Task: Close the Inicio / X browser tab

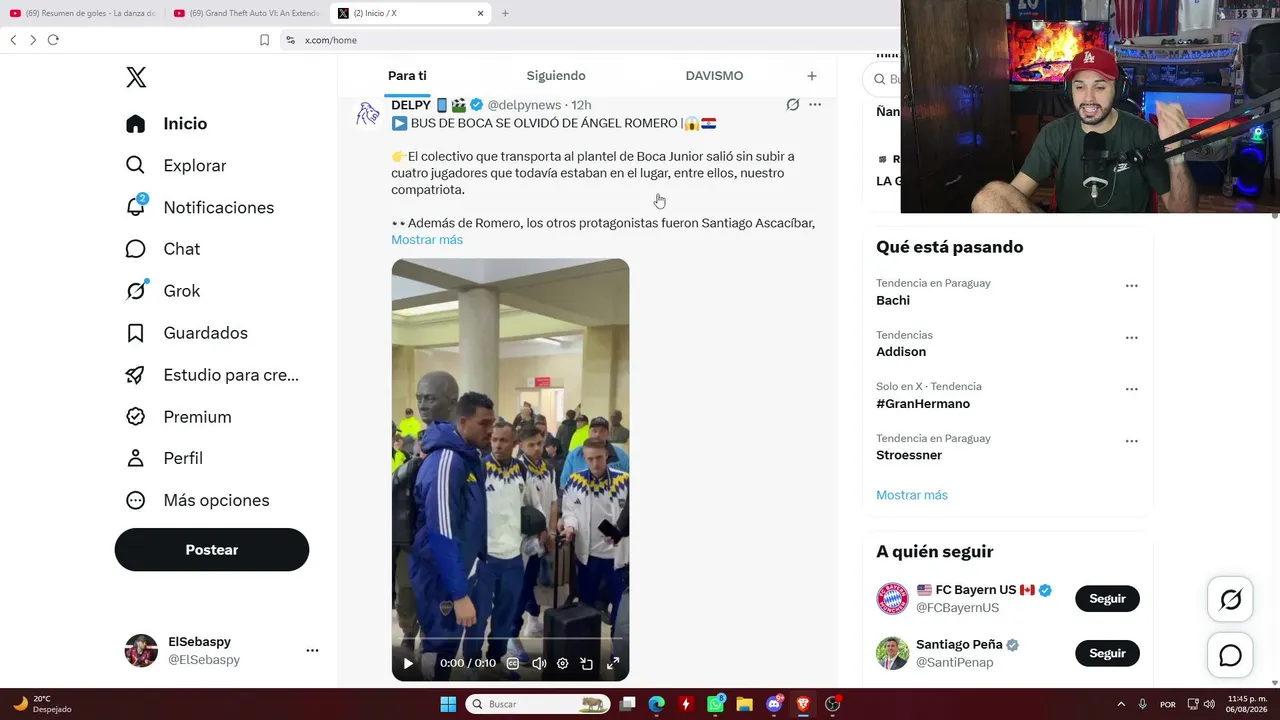Action: pos(480,13)
